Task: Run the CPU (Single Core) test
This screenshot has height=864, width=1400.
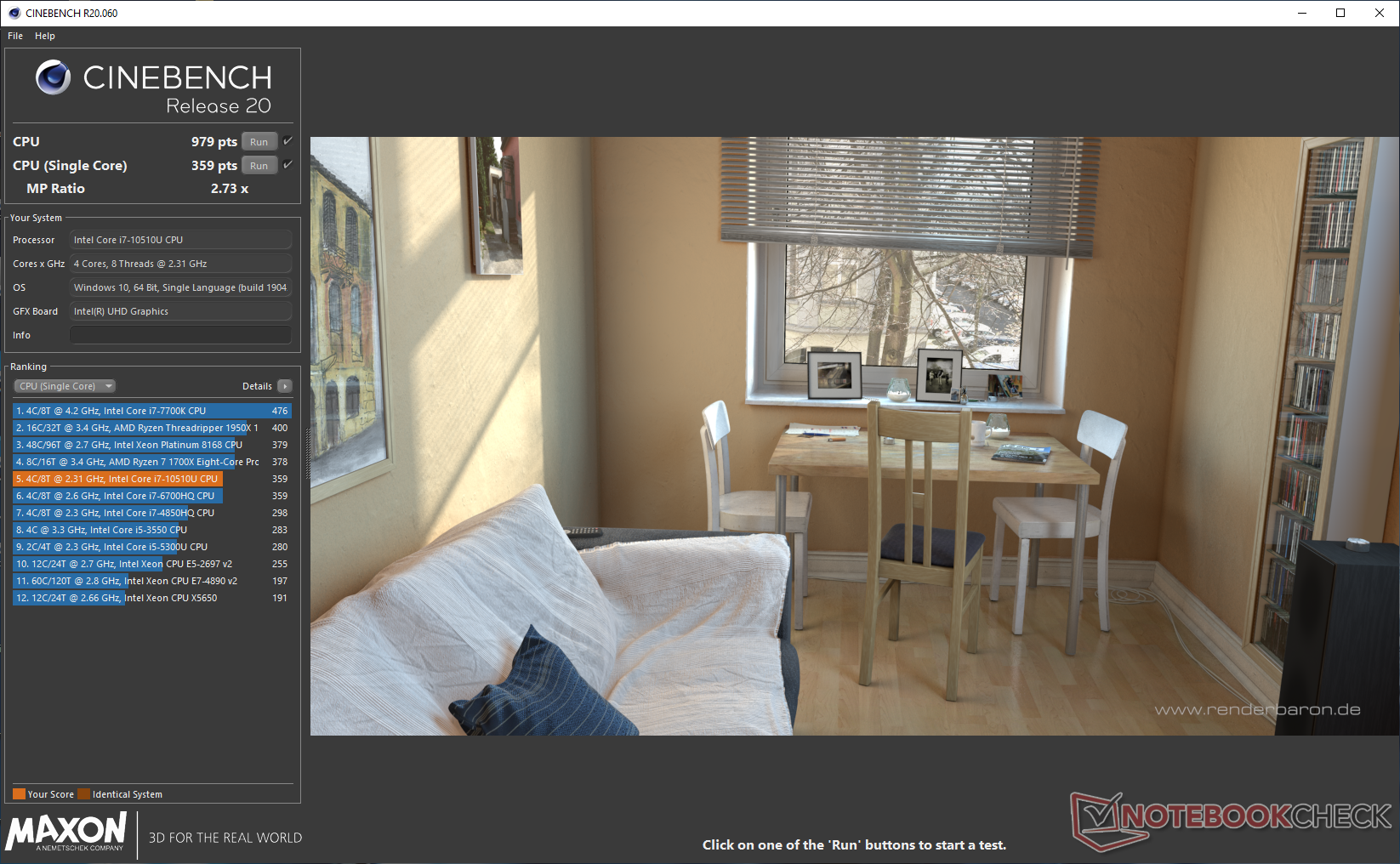Action: pos(259,166)
